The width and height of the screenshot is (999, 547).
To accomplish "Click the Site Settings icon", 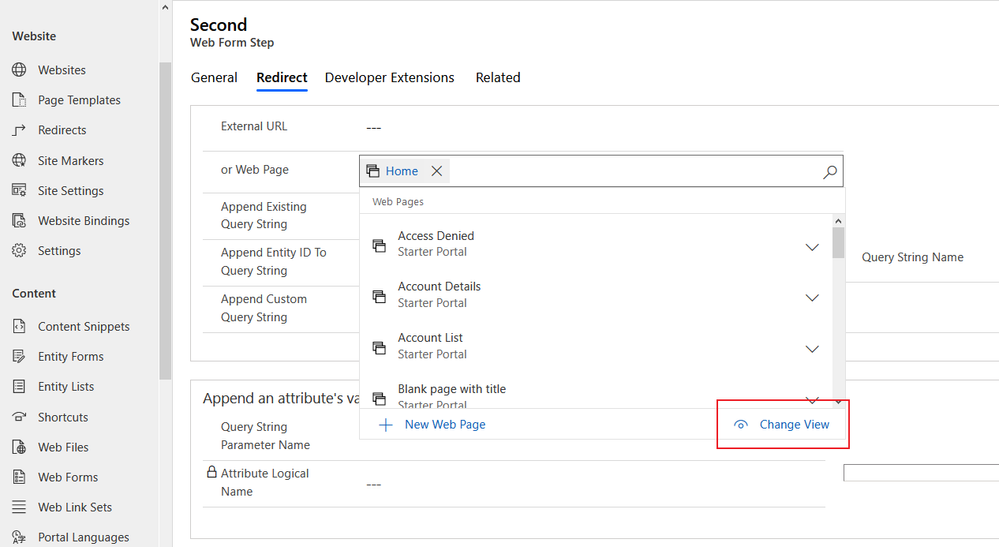I will coord(19,190).
